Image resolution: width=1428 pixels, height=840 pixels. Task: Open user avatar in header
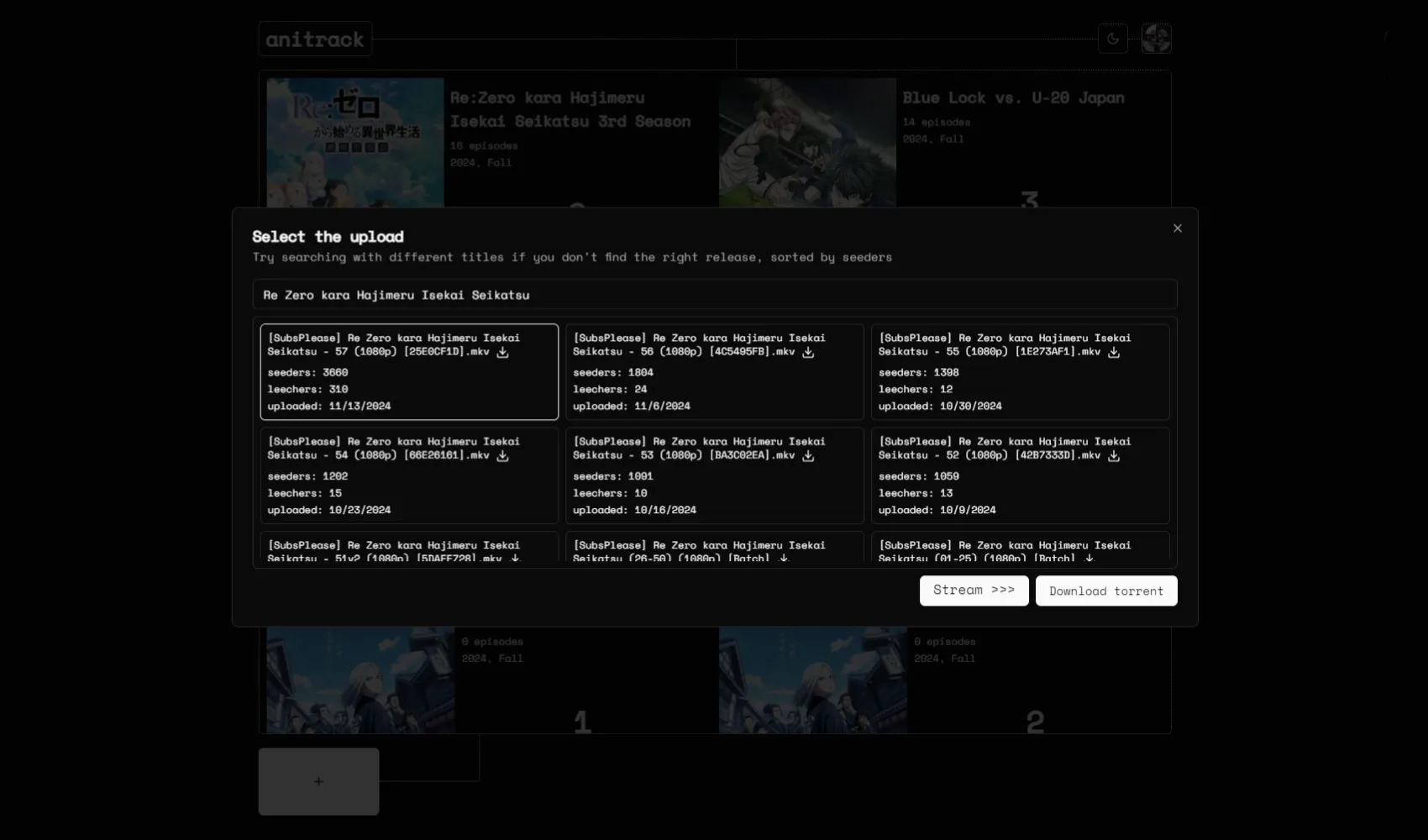pos(1157,39)
